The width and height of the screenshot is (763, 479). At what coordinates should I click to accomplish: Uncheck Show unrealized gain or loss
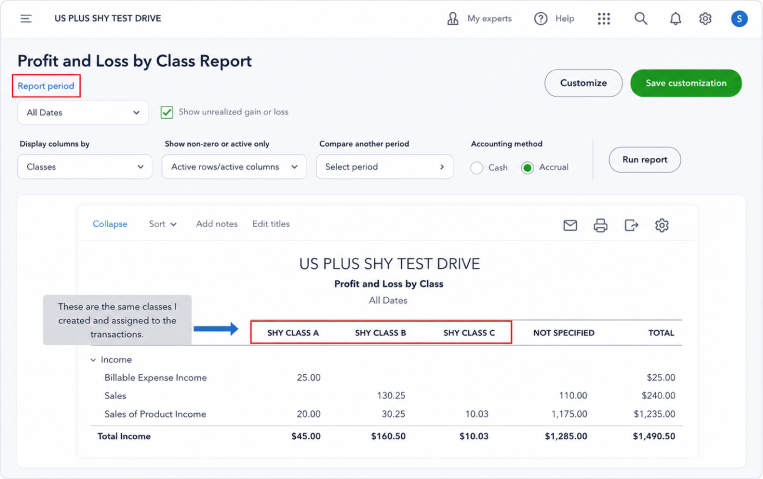167,112
